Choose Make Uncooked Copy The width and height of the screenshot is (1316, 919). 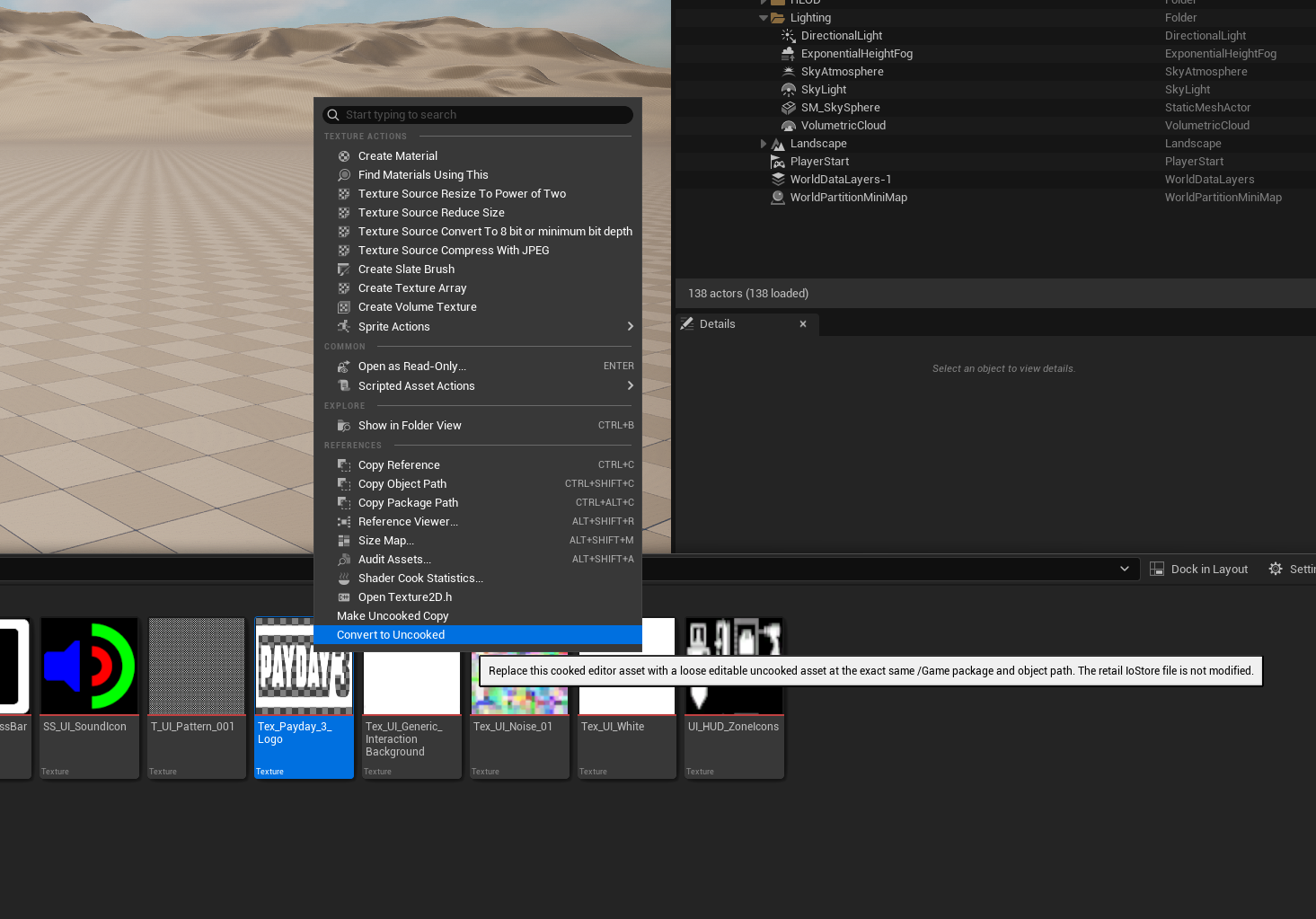pos(478,616)
